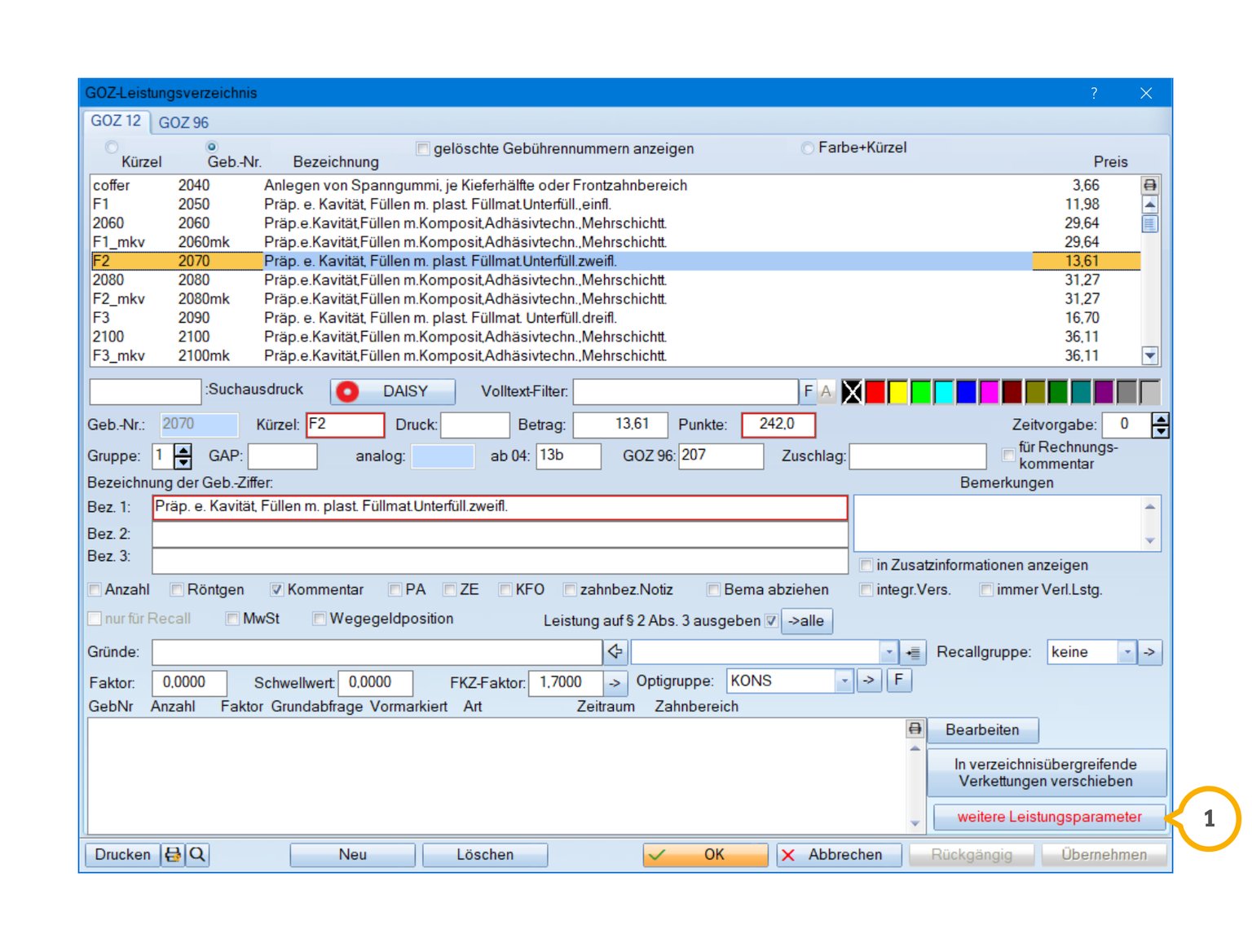Click the printer icon next to Drucken
Image resolution: width=1252 pixels, height=952 pixels.
coord(173,854)
